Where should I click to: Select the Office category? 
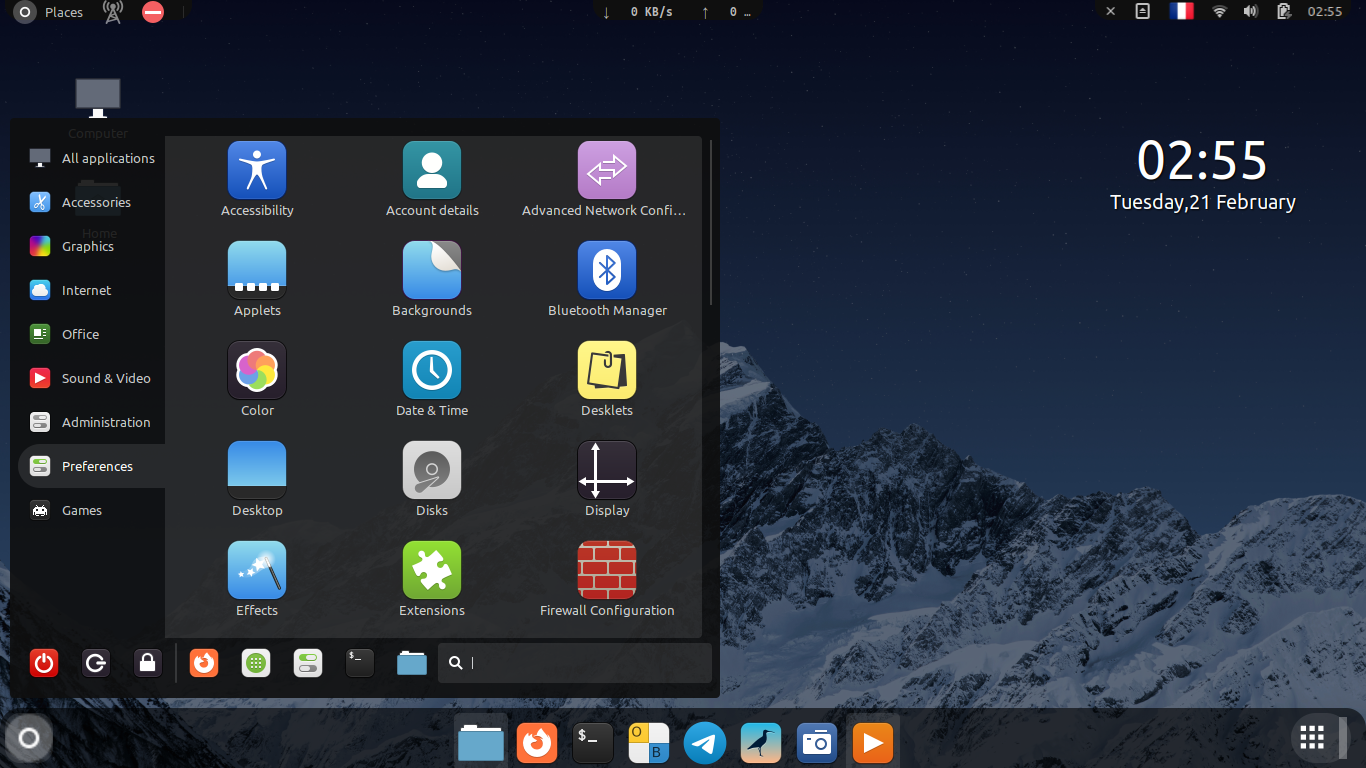coord(92,334)
